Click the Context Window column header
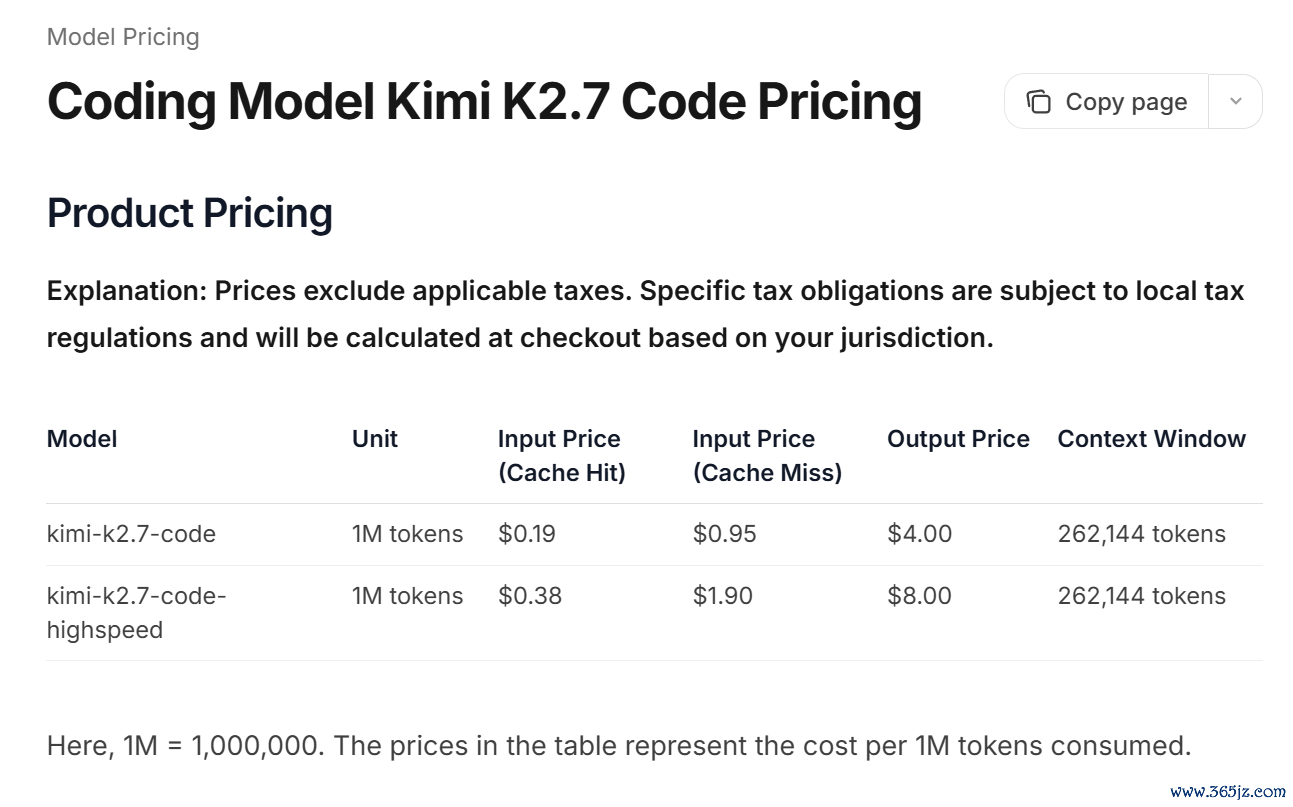Screen dimensions: 1293x807 point(1152,439)
